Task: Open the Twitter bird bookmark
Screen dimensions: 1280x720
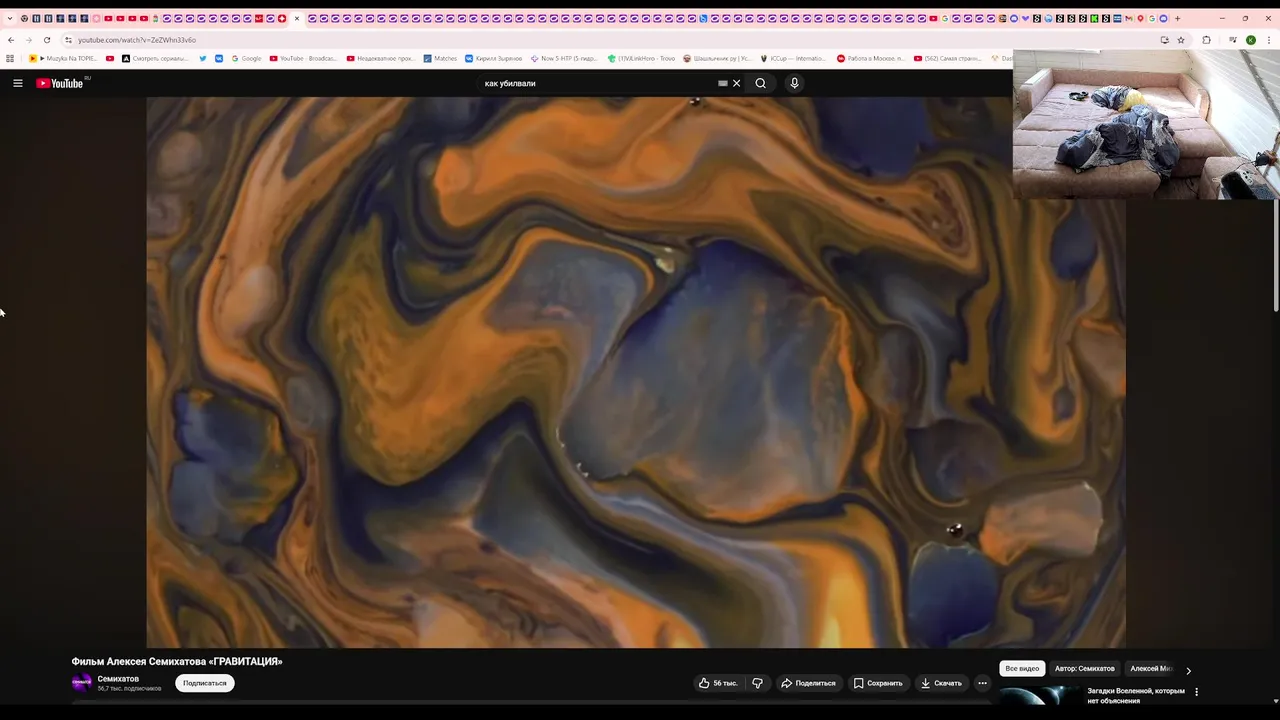Action: tap(203, 58)
